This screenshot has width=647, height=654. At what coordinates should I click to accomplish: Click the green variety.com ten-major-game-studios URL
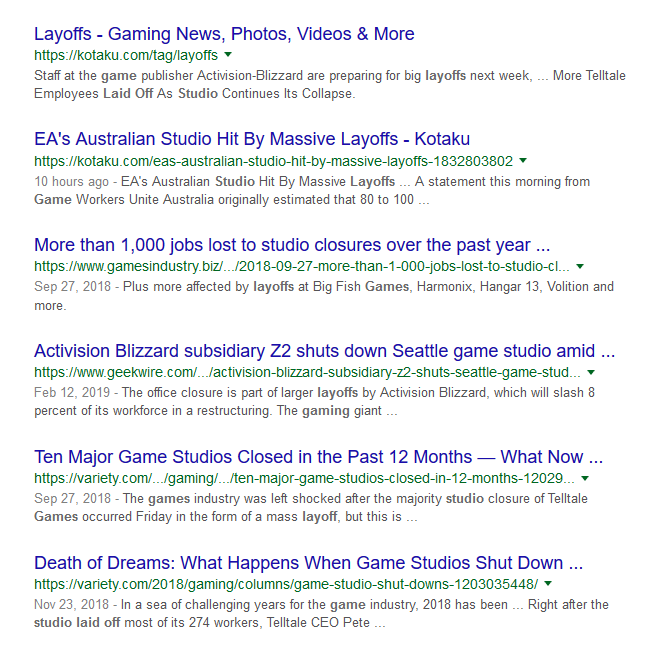[x=304, y=479]
